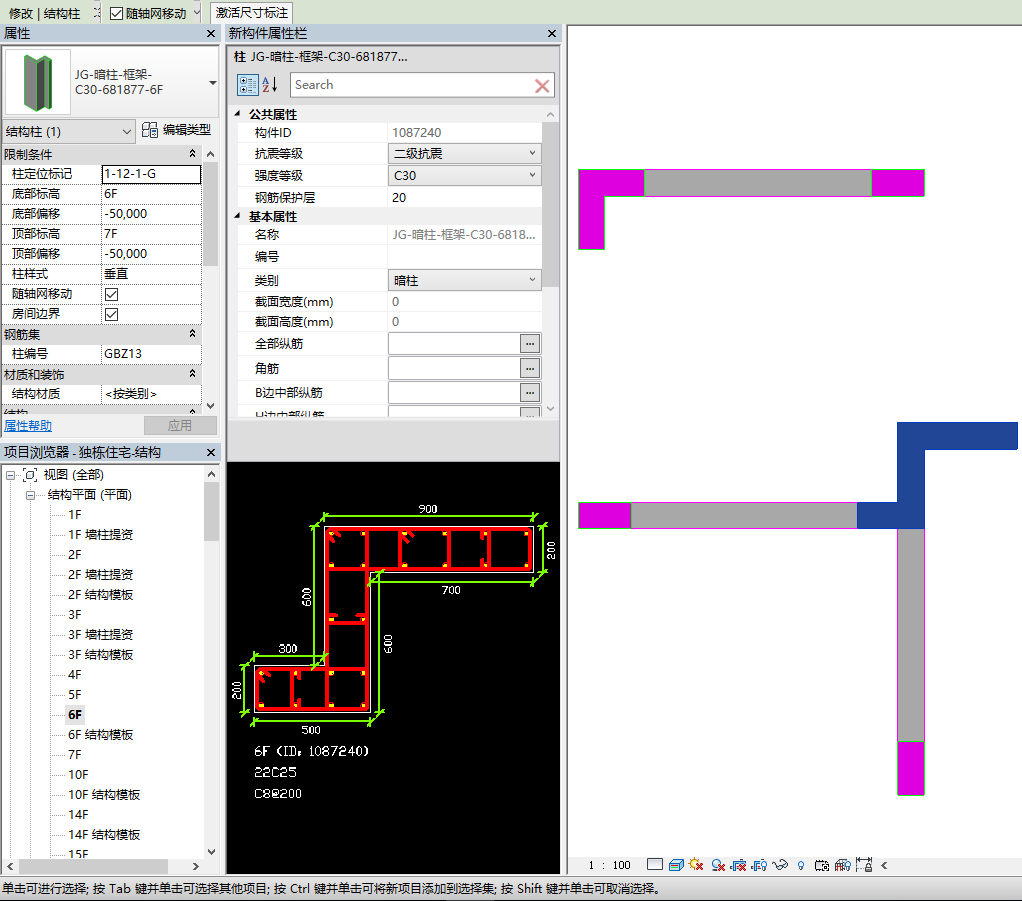Select the blue L-shaped column in the plan
The image size is (1022, 901).
click(911, 476)
